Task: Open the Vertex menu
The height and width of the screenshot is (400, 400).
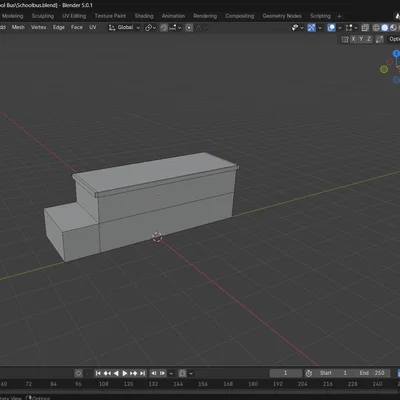Action: coord(39,27)
